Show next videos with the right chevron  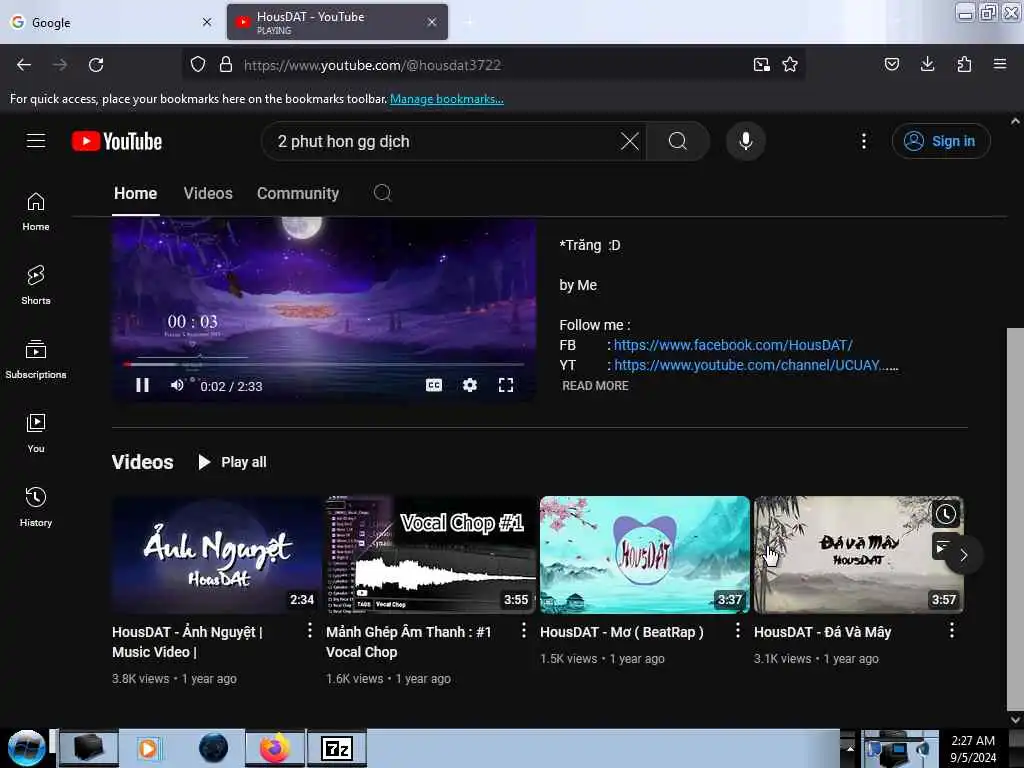(x=964, y=555)
